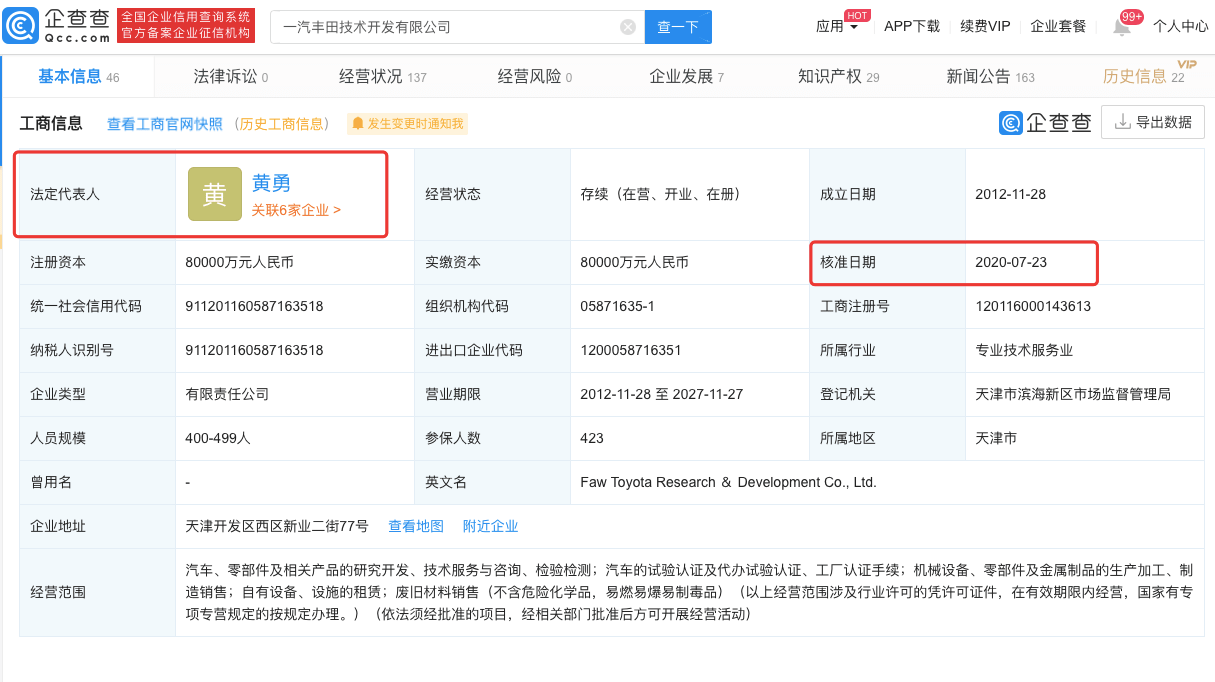This screenshot has height=682, width=1215.
Task: Clear the search box using the X icon
Action: (628, 27)
